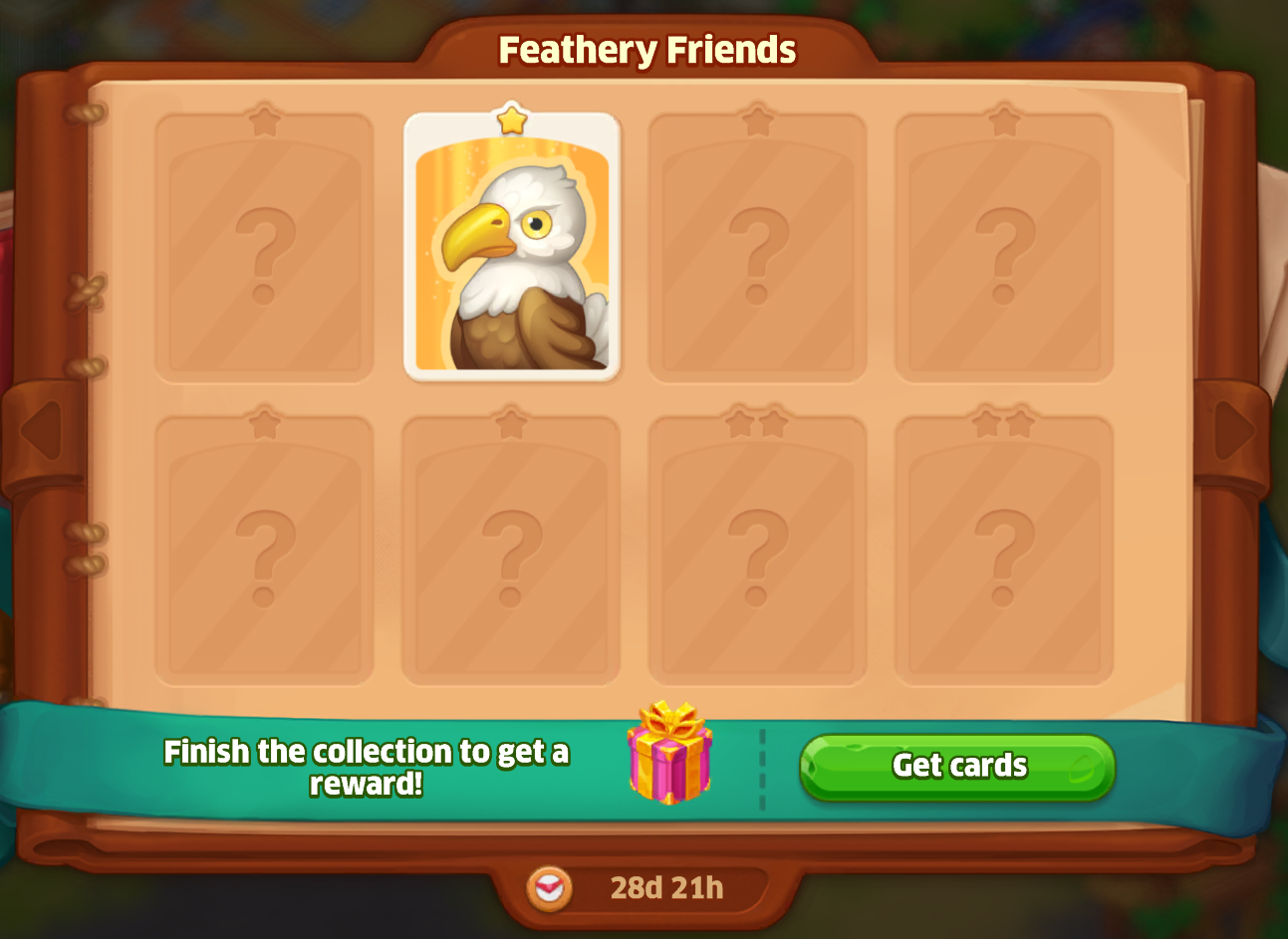Viewport: 1288px width, 939px height.
Task: Go to the previous album page with the left arrow
Action: point(41,431)
